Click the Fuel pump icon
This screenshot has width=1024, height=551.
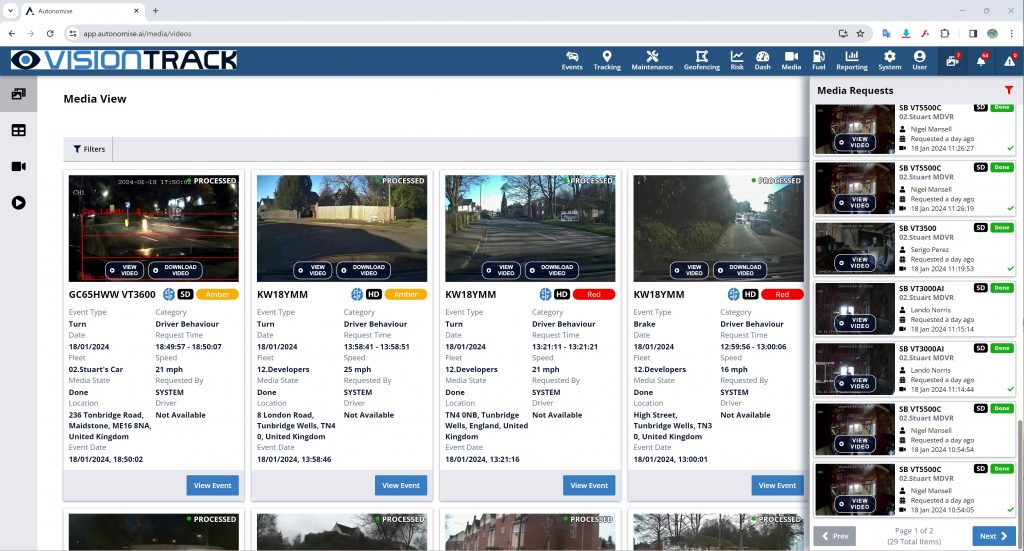coord(819,60)
